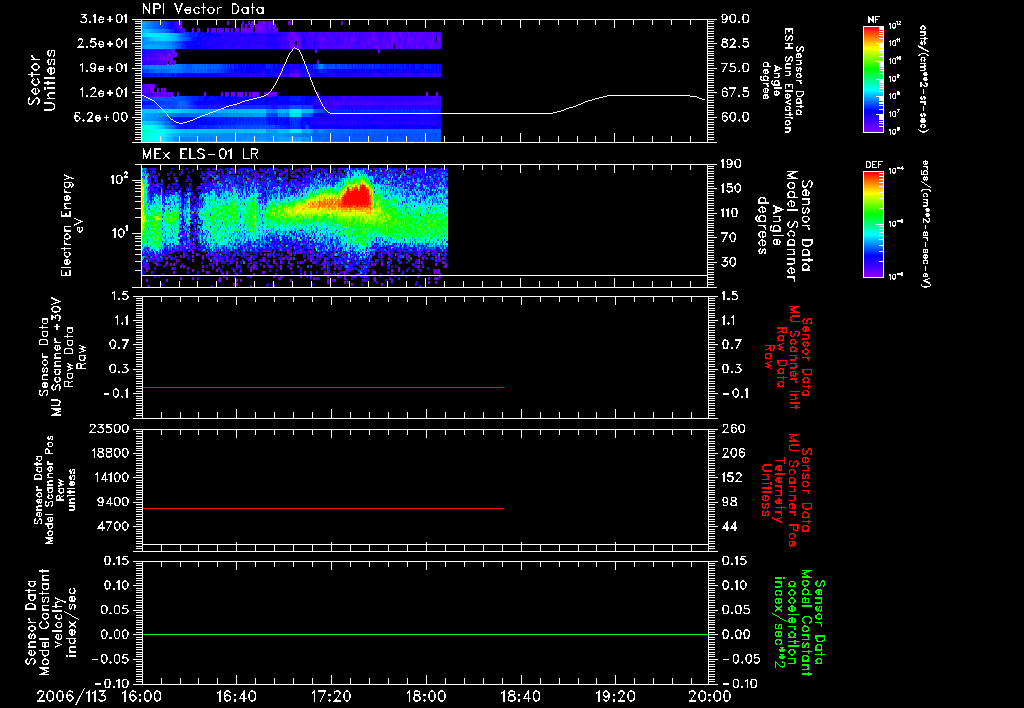This screenshot has height=708, width=1024.
Task: Click the 'ergs/(cm**2-sr-sec-eV)' units label
Action: tap(925, 225)
